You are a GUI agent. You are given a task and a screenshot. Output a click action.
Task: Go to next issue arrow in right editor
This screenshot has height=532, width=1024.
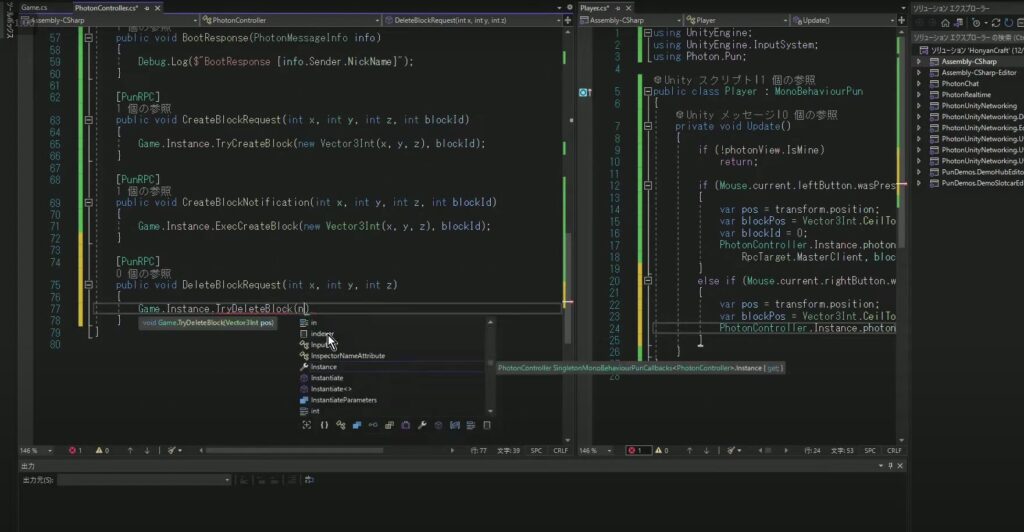pyautogui.click(x=706, y=450)
